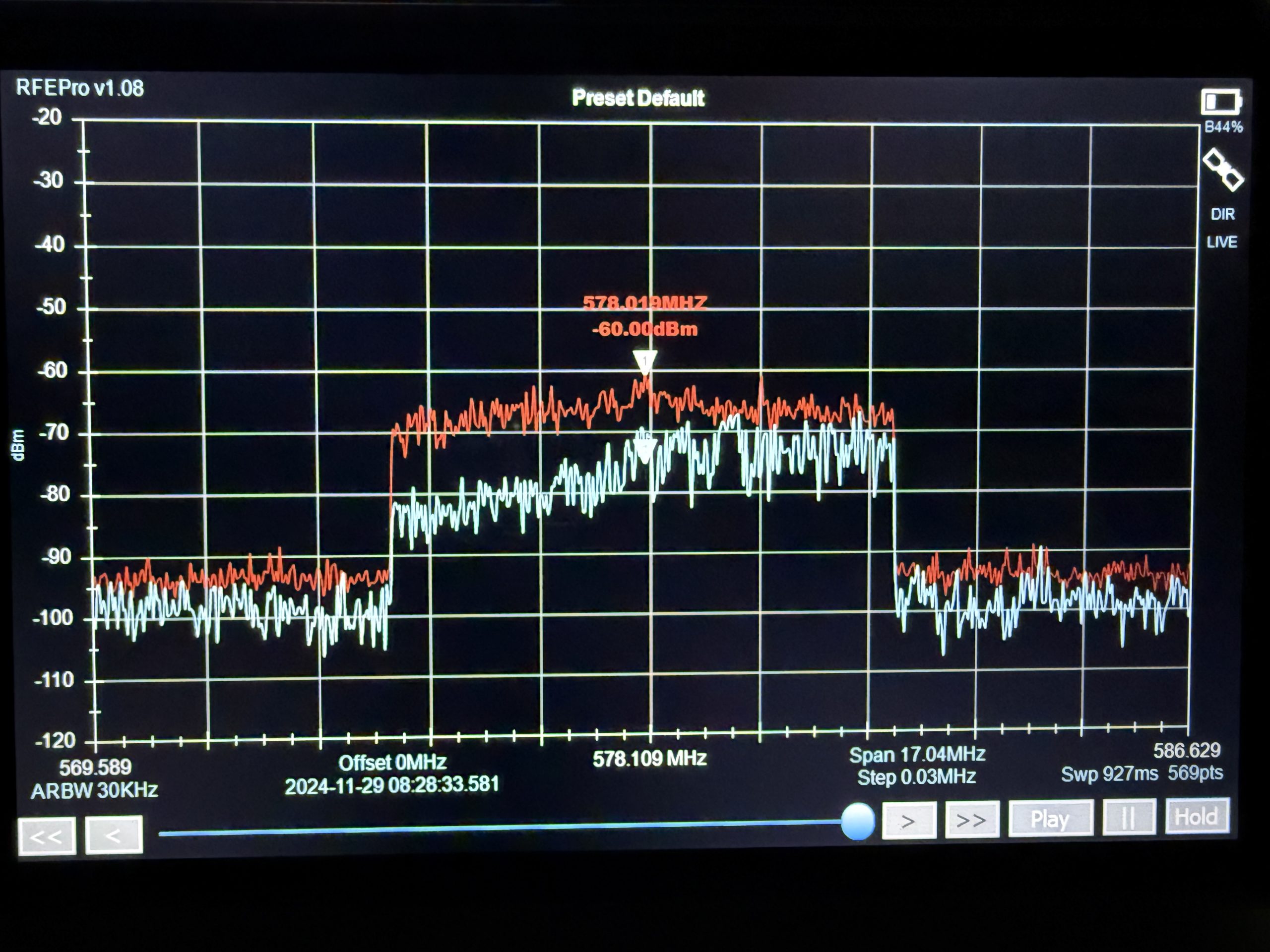Toggle the LIVE mode indicator
1270x952 pixels.
click(1222, 242)
